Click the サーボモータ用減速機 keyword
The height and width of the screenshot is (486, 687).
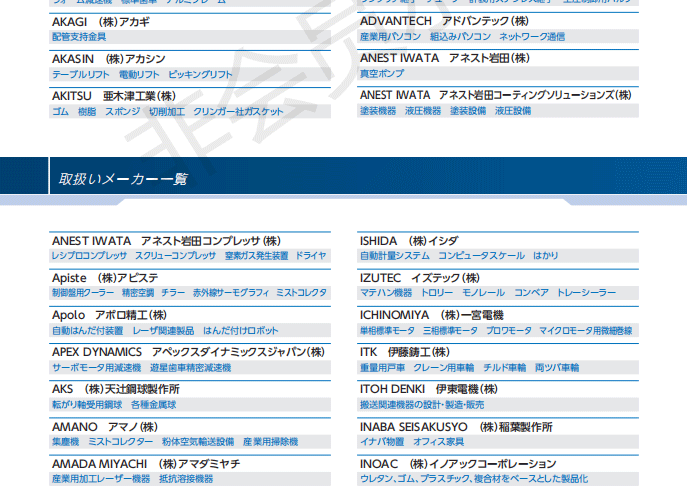coord(96,368)
